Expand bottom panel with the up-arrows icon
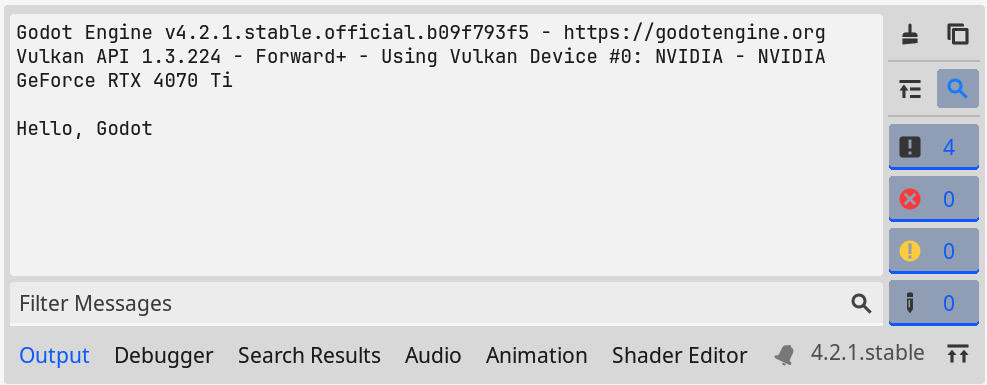This screenshot has height=385, width=987. click(957, 354)
